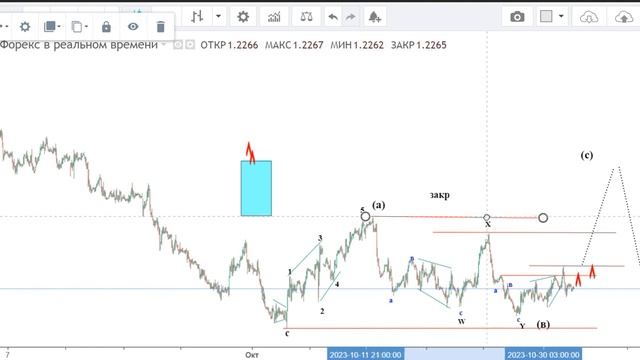Select the chart layout square icon

[546, 16]
